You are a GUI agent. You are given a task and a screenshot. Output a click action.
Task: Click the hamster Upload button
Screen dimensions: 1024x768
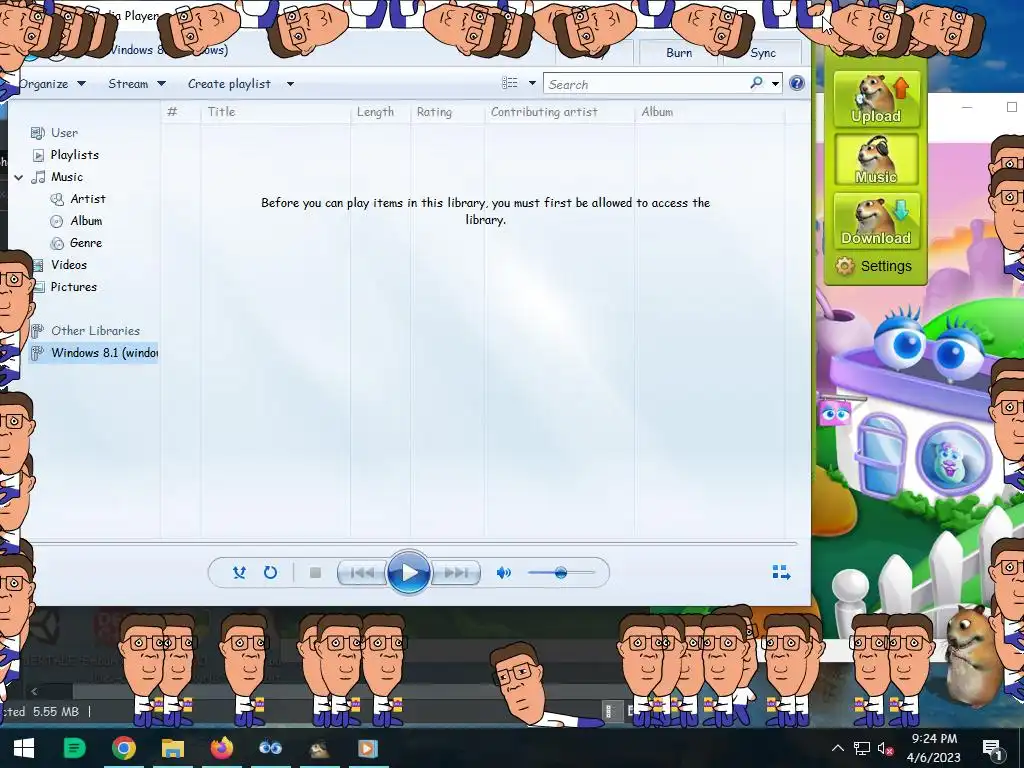876,99
